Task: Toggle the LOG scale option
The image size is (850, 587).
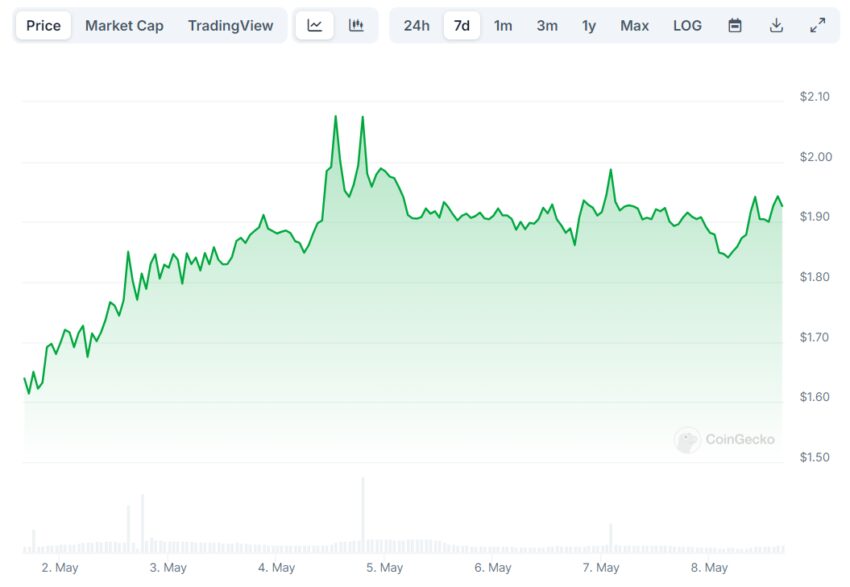Action: pyautogui.click(x=687, y=25)
